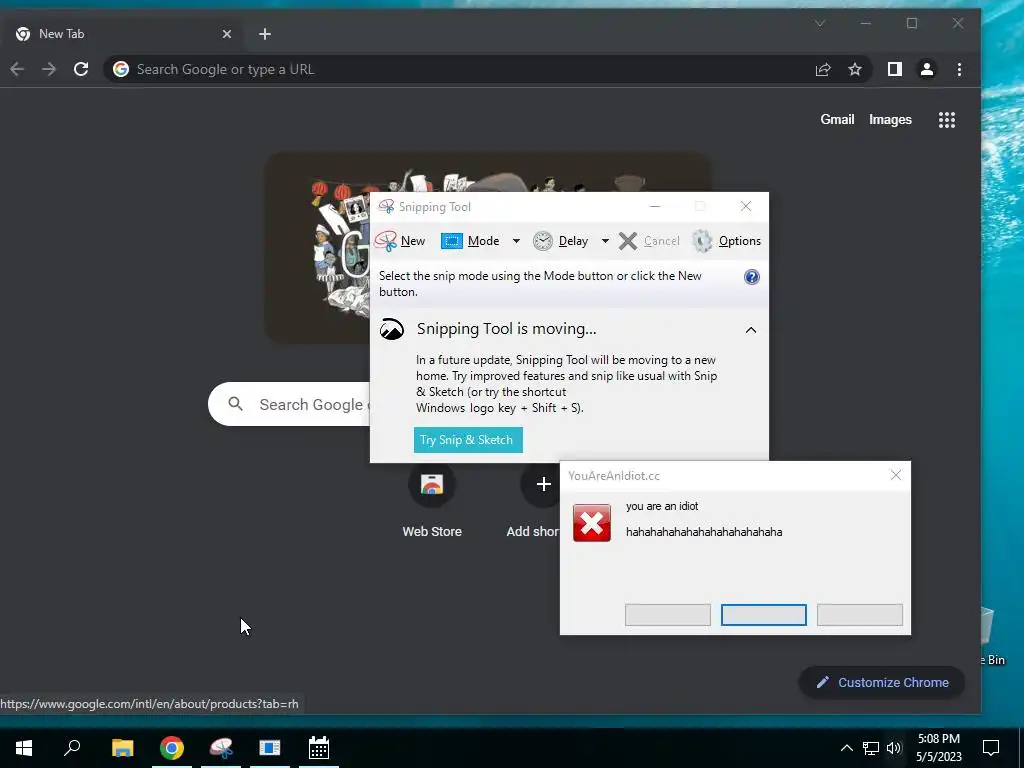Click the Mode button in Snipping Tool
Viewport: 1024px width, 768px height.
[x=471, y=241]
